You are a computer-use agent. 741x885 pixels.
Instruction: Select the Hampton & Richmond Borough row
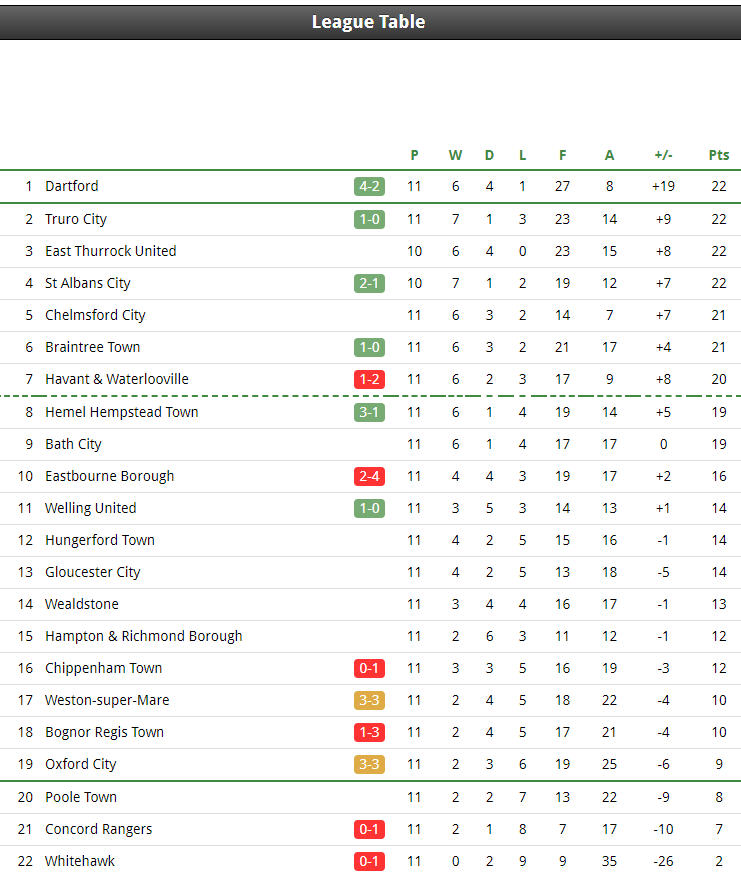370,636
